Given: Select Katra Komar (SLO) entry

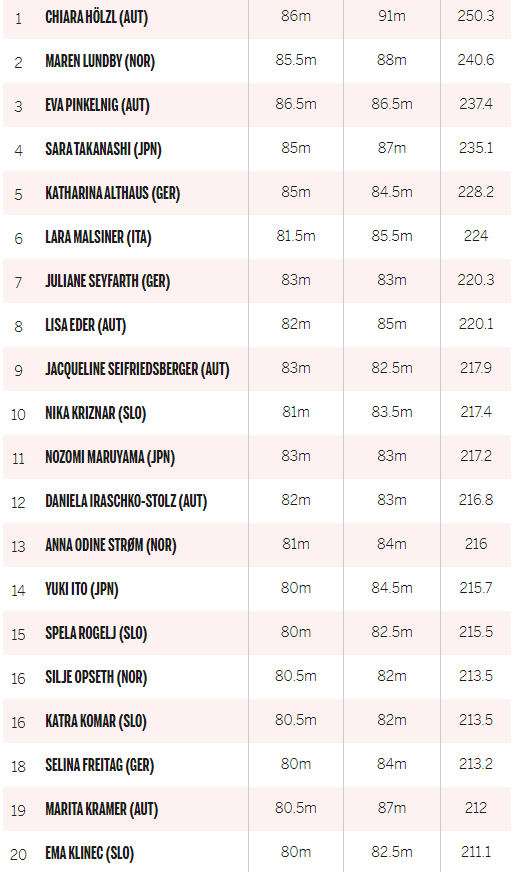Looking at the screenshot, I should point(96,721).
